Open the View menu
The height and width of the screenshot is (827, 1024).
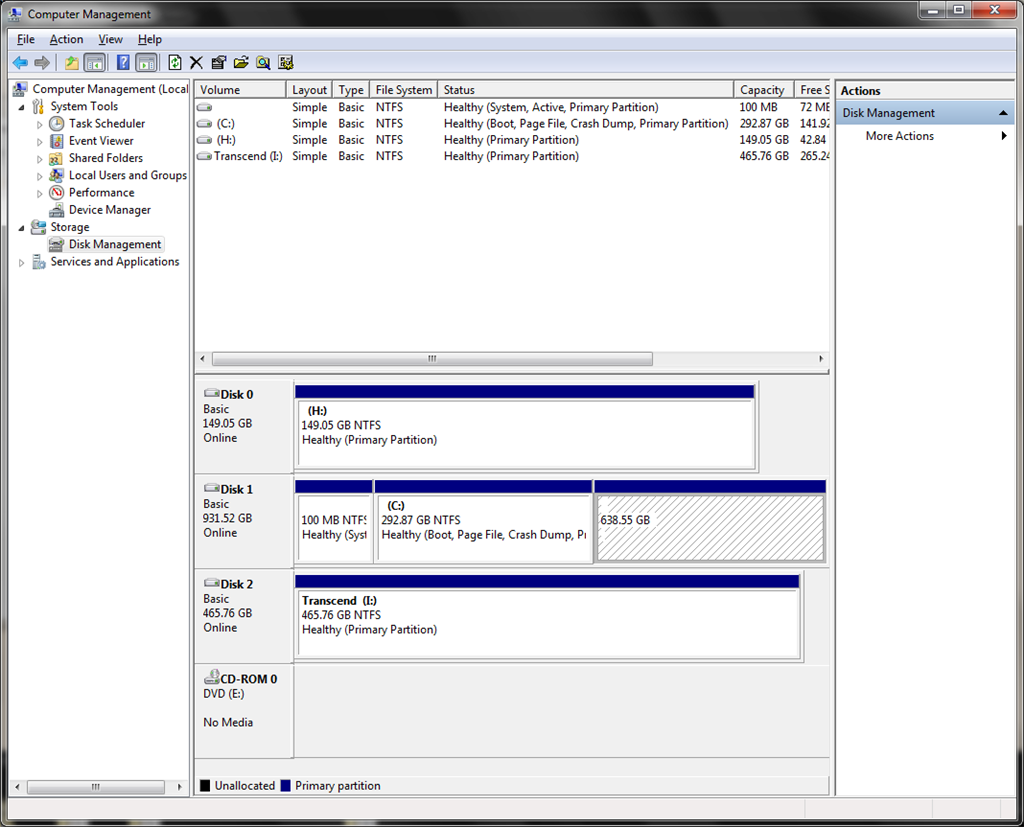coord(110,39)
